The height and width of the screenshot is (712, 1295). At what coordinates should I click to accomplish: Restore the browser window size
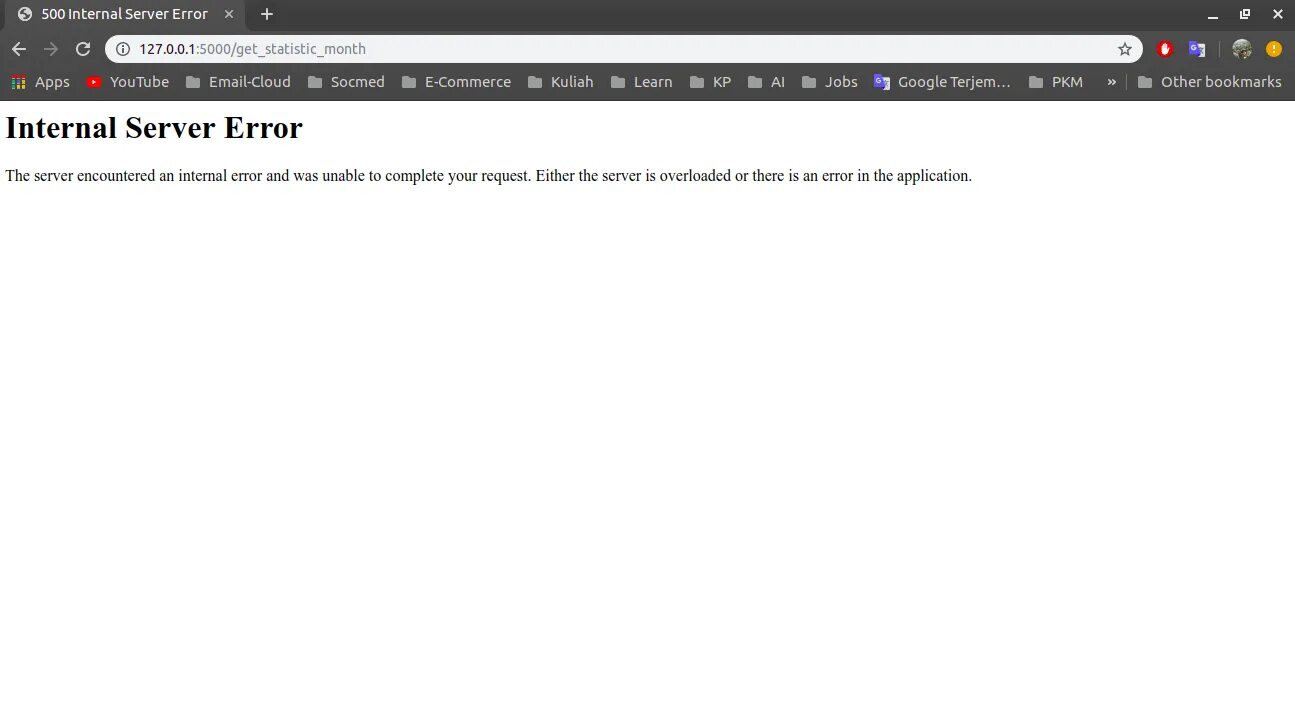pos(1245,15)
